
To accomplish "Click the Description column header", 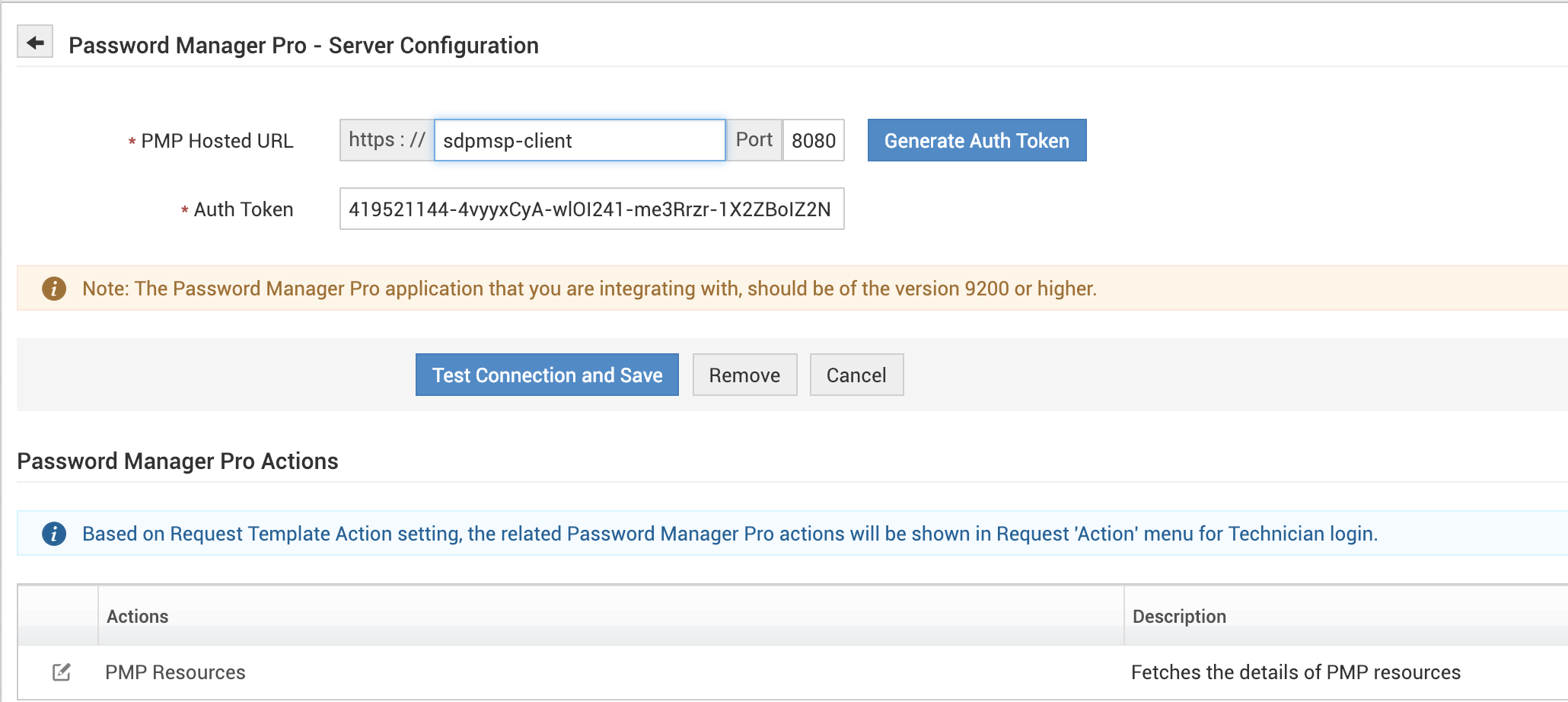I will click(x=1179, y=616).
